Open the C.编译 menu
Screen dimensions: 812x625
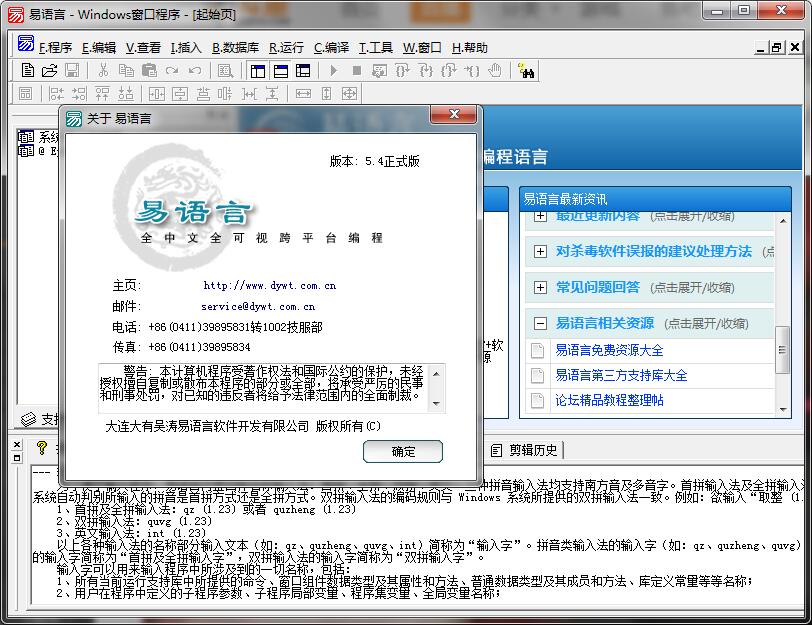click(331, 48)
